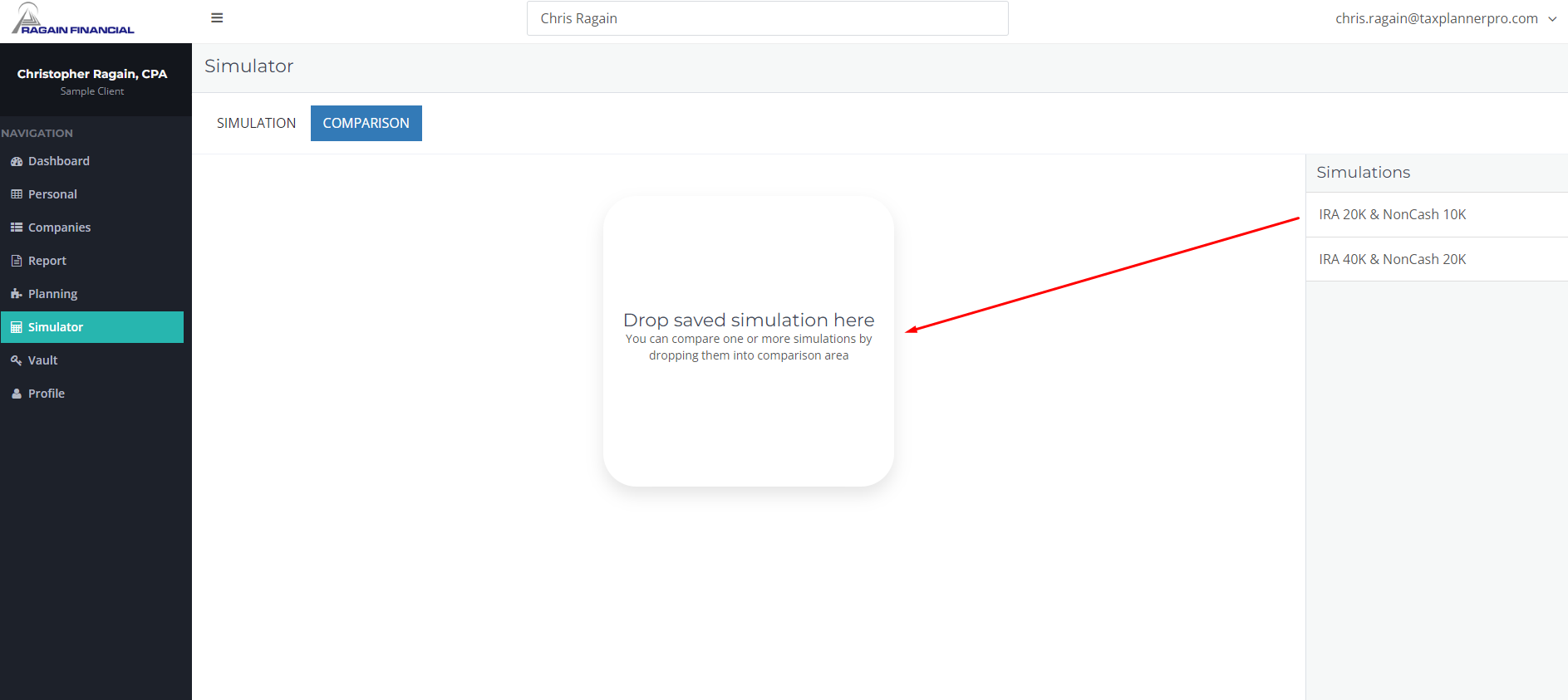Expand the account dropdown chevron
1568x700 pixels.
tap(1552, 19)
